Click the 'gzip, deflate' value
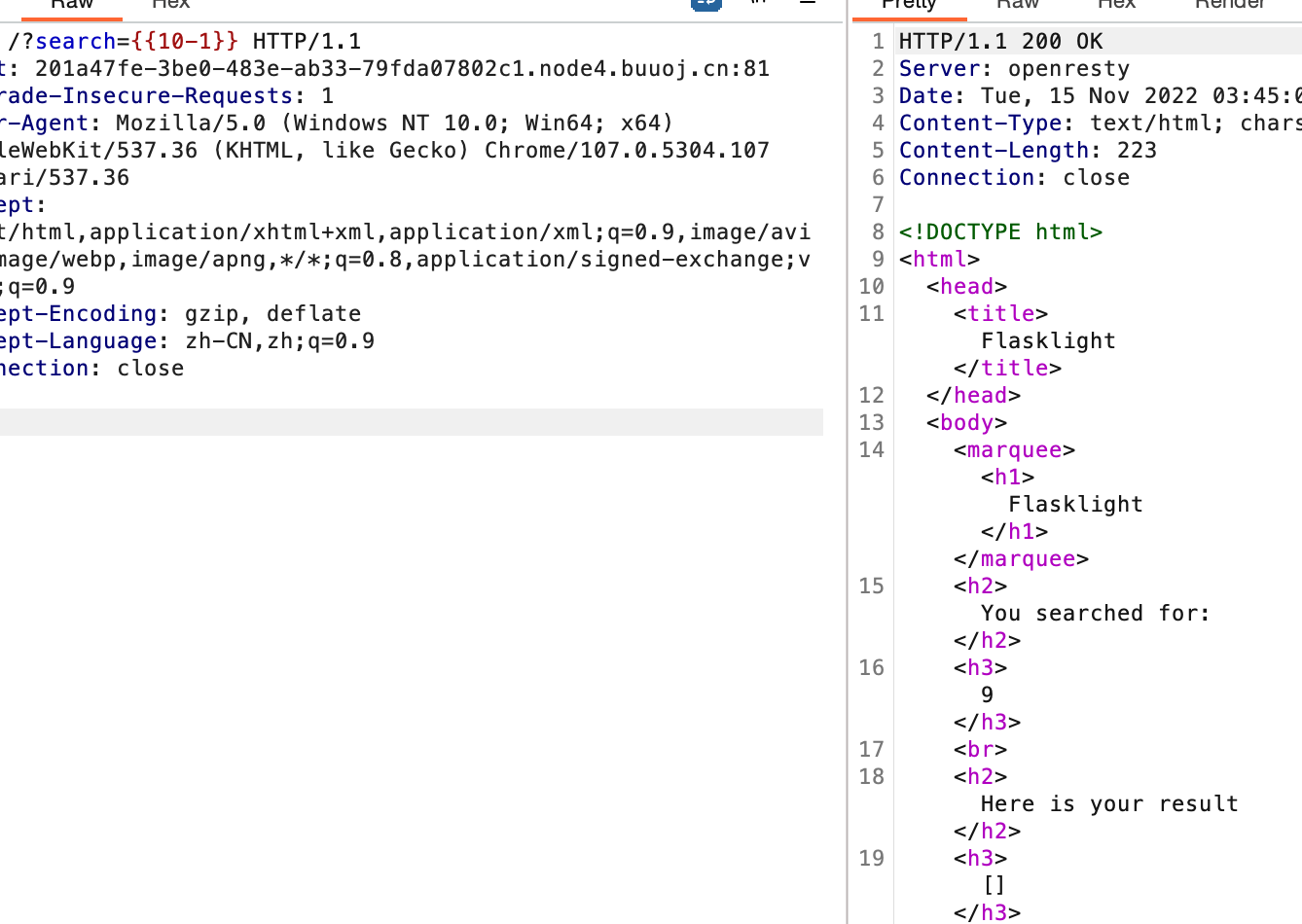This screenshot has width=1302, height=924. pyautogui.click(x=272, y=313)
